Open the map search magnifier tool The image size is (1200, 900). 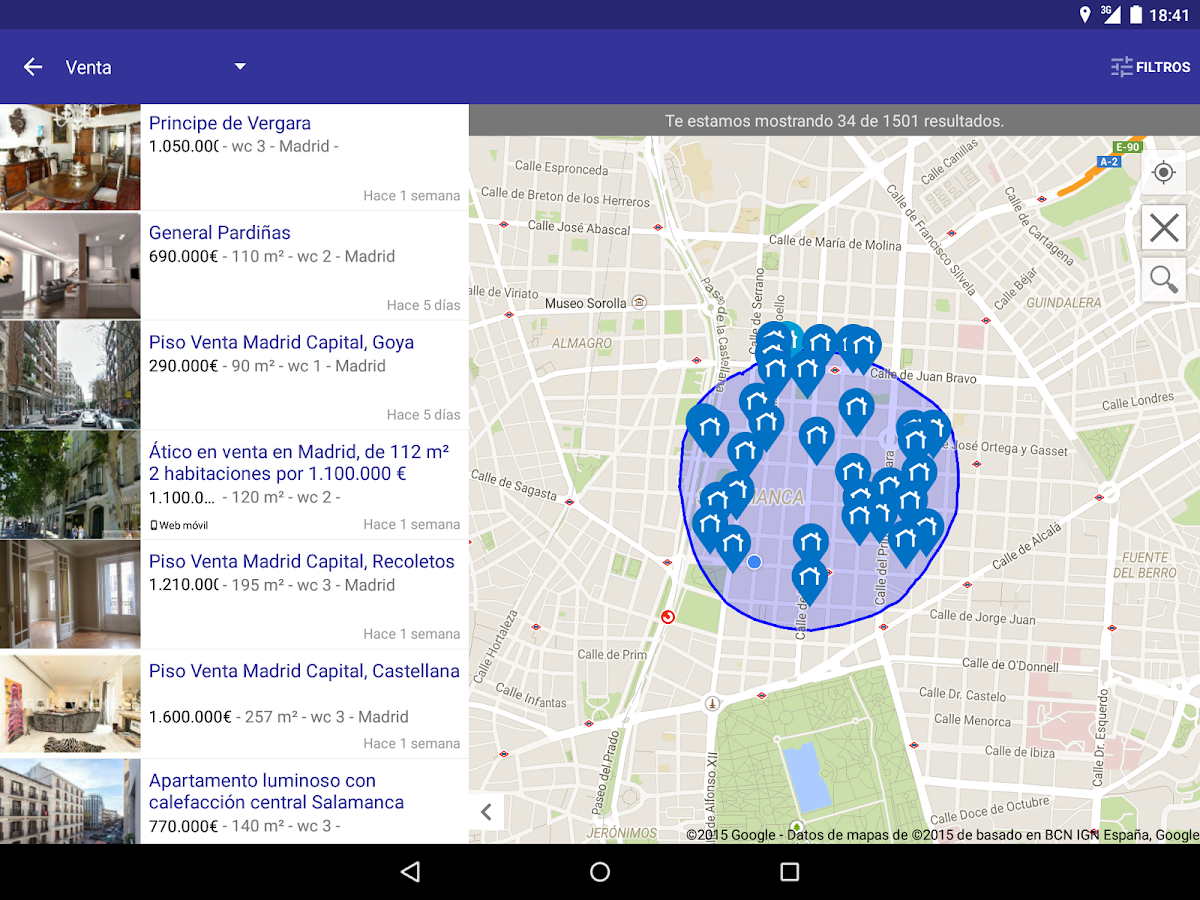pos(1163,279)
